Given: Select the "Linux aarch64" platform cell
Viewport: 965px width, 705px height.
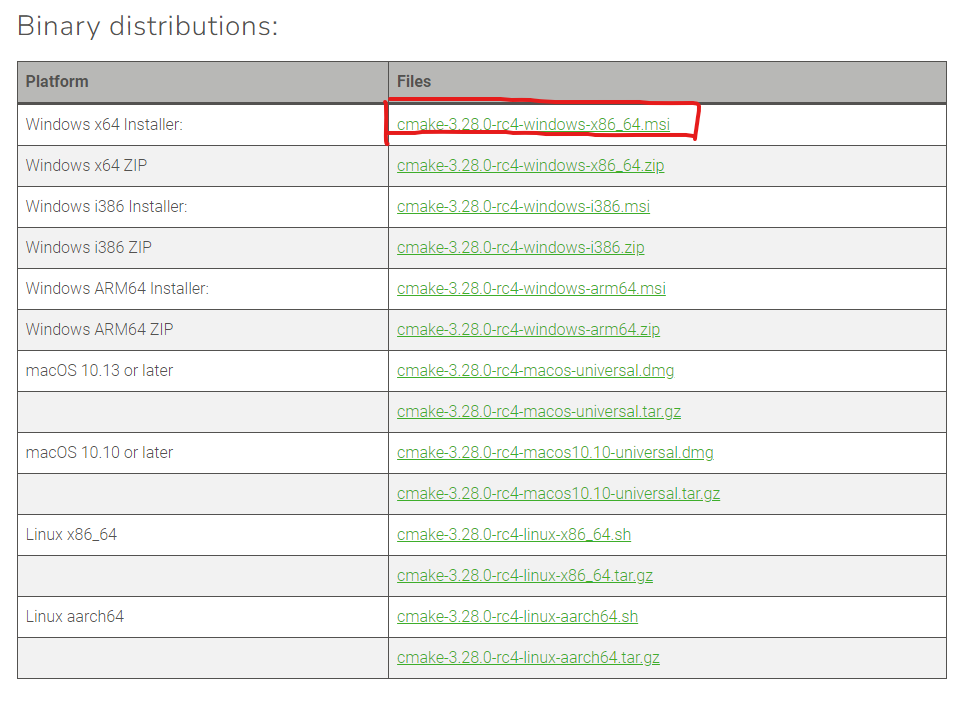Looking at the screenshot, I should tap(75, 616).
